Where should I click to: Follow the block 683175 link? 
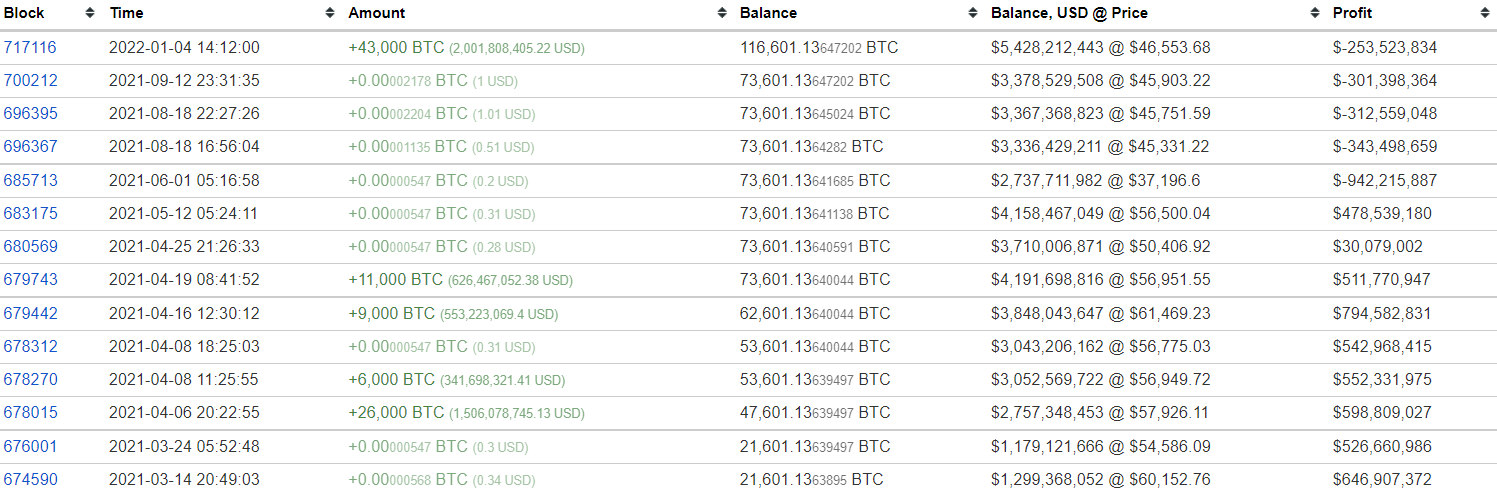coord(31,213)
